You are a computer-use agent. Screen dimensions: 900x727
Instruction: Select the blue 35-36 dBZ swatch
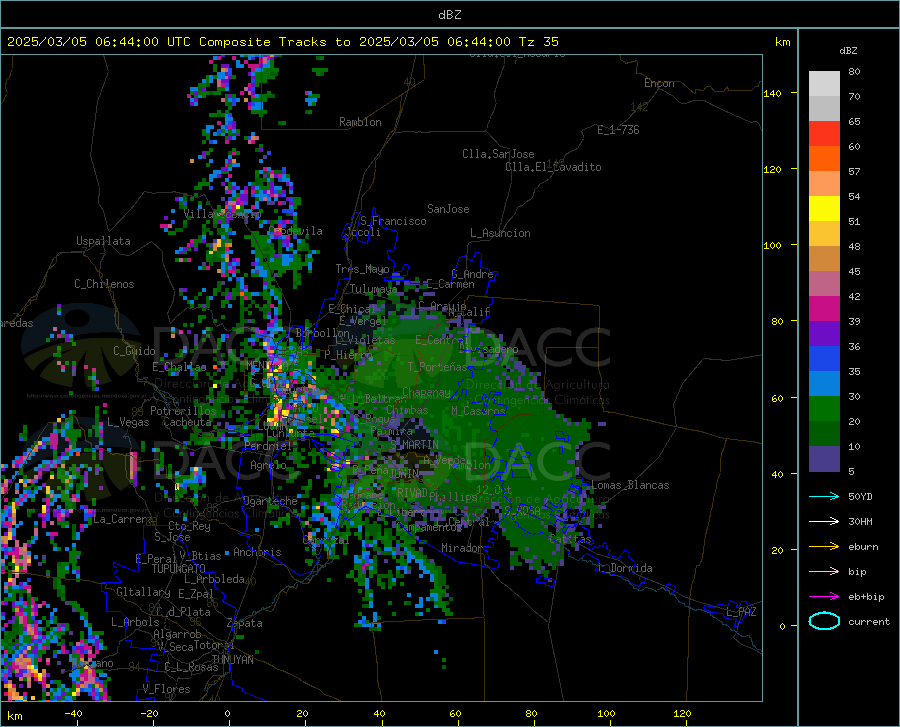[x=824, y=359]
